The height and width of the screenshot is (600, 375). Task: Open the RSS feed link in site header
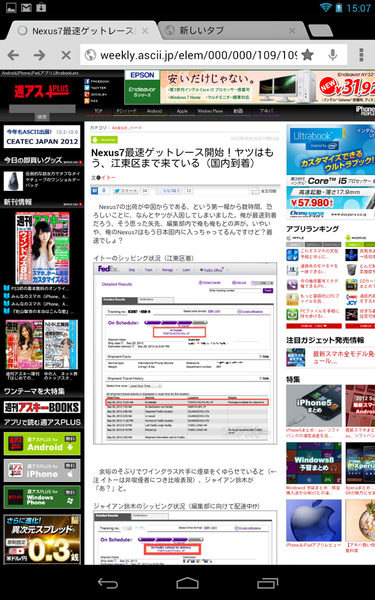91,101
